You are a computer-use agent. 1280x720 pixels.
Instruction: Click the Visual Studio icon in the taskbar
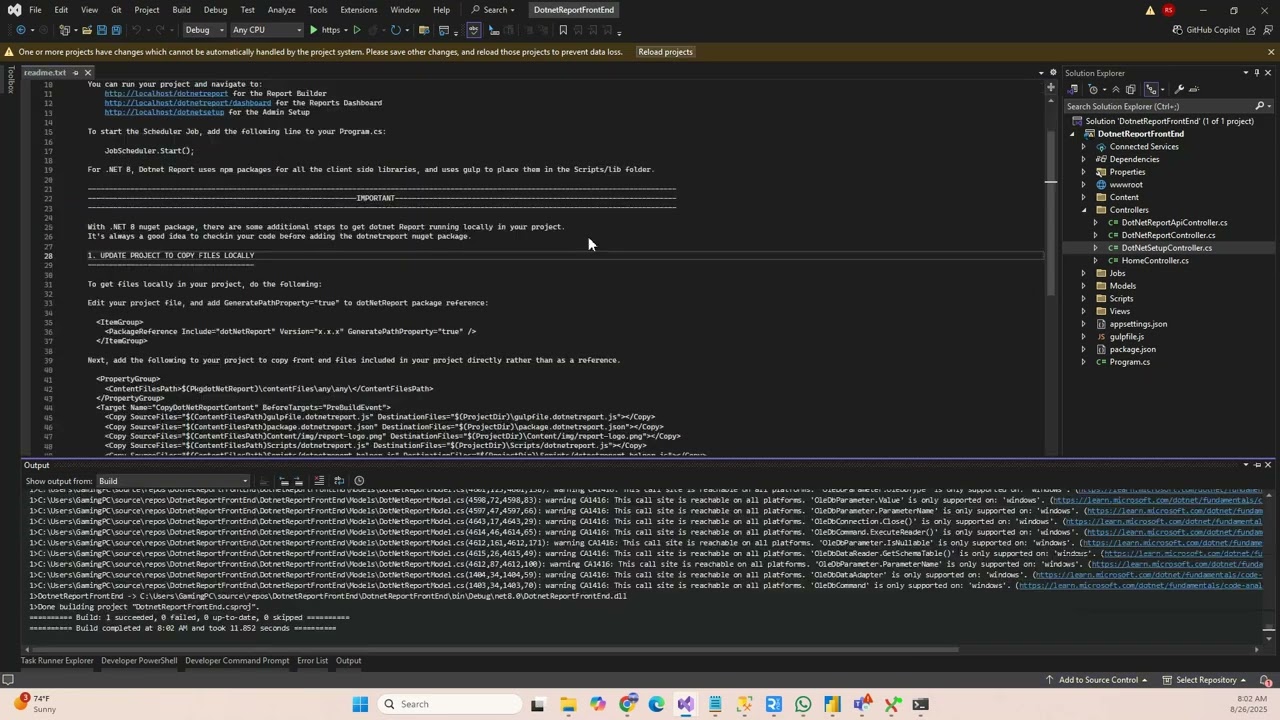pyautogui.click(x=685, y=704)
